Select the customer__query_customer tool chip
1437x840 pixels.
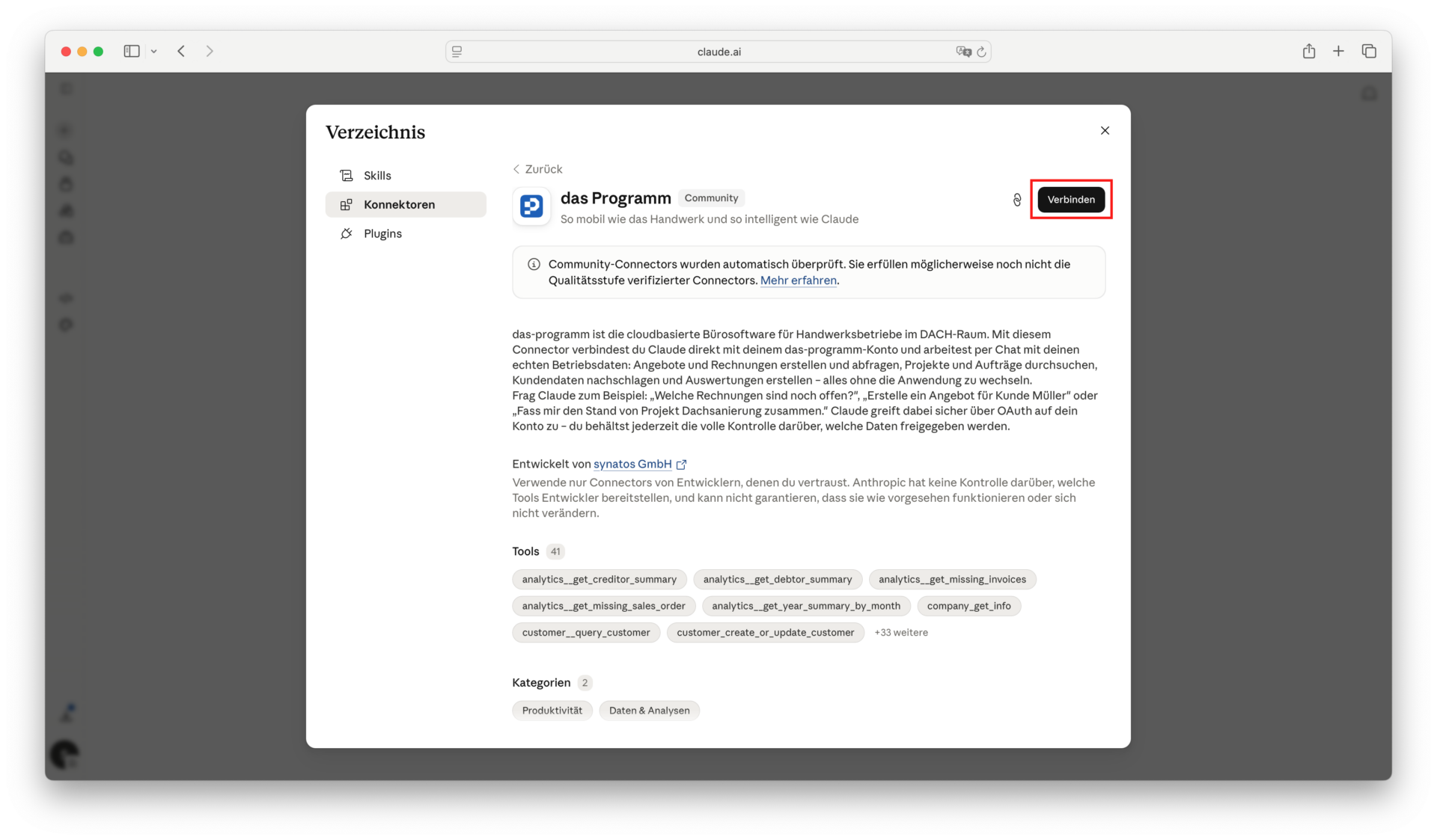pyautogui.click(x=586, y=632)
